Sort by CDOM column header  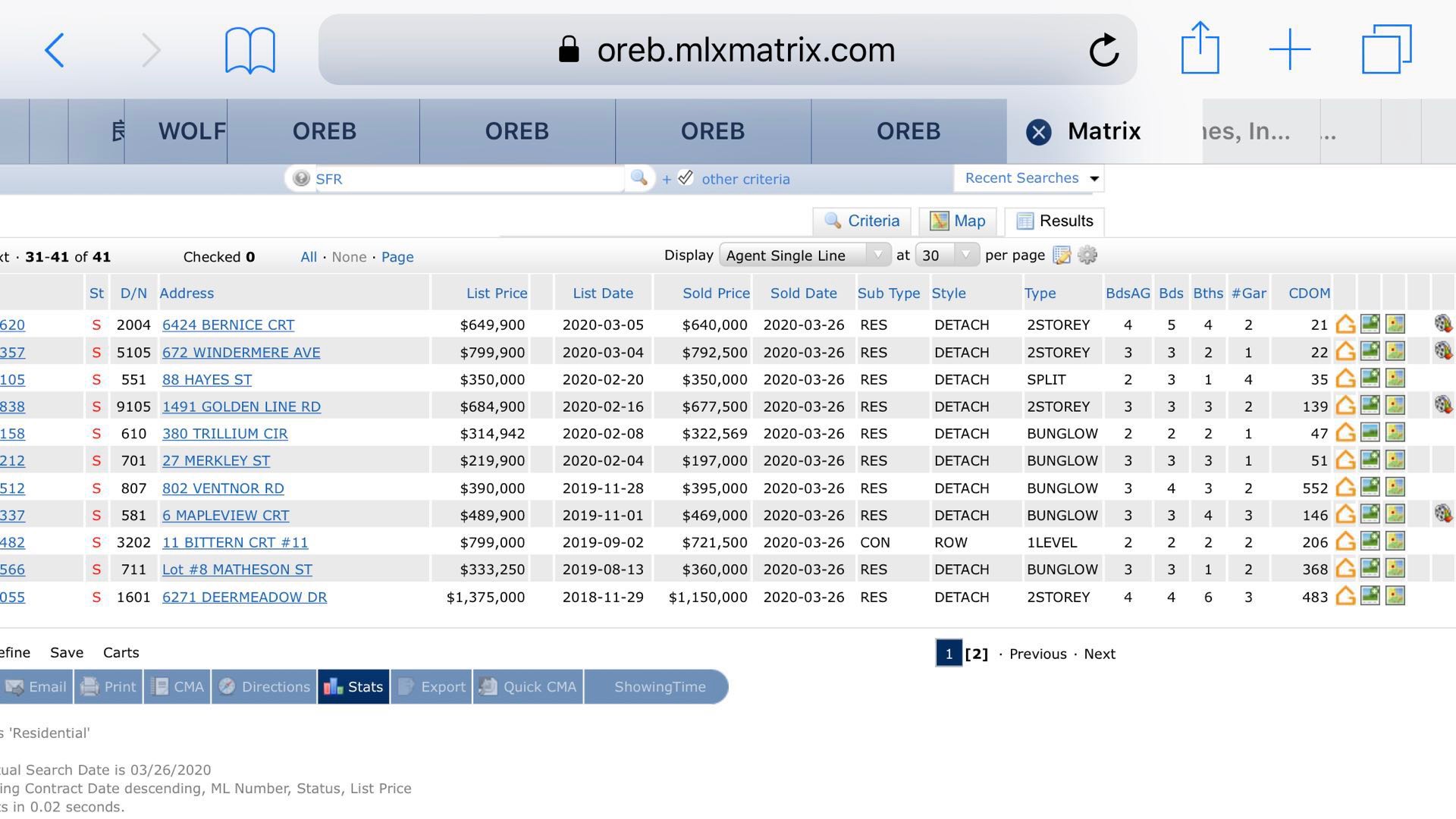coord(1309,293)
